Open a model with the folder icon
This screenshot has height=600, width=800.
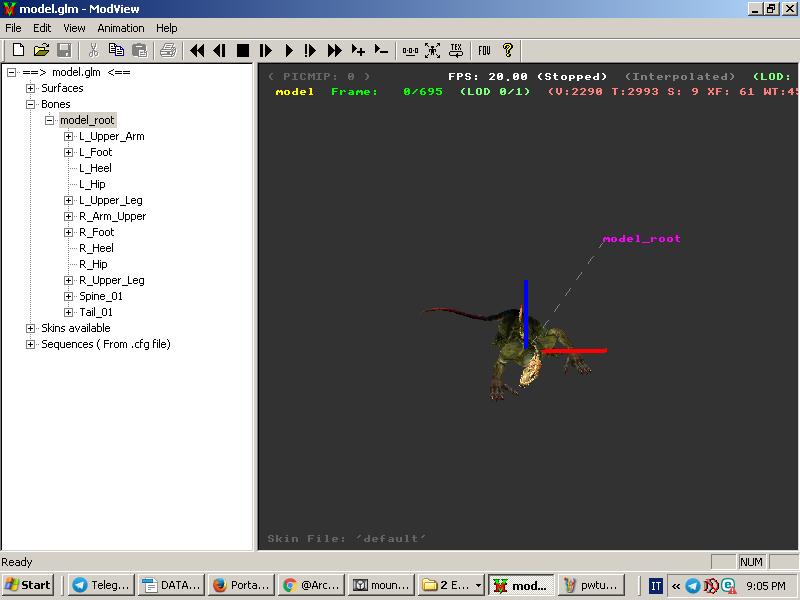point(41,50)
